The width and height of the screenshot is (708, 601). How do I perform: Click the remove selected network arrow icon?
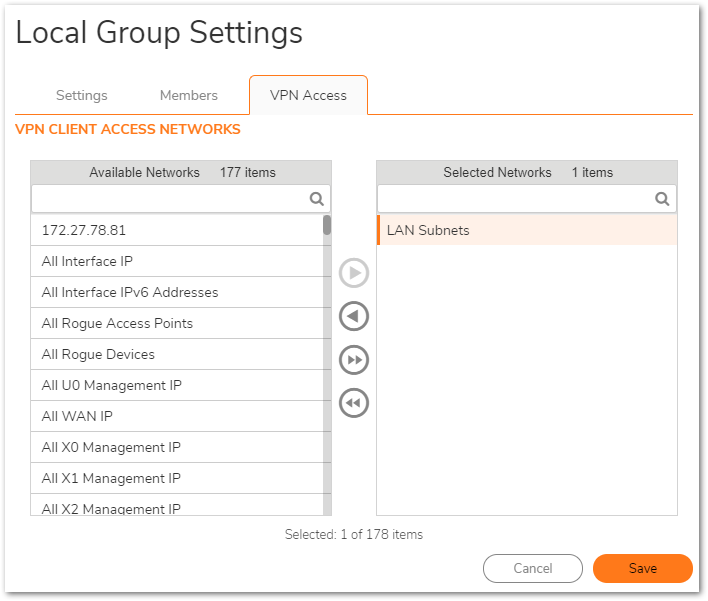point(354,316)
